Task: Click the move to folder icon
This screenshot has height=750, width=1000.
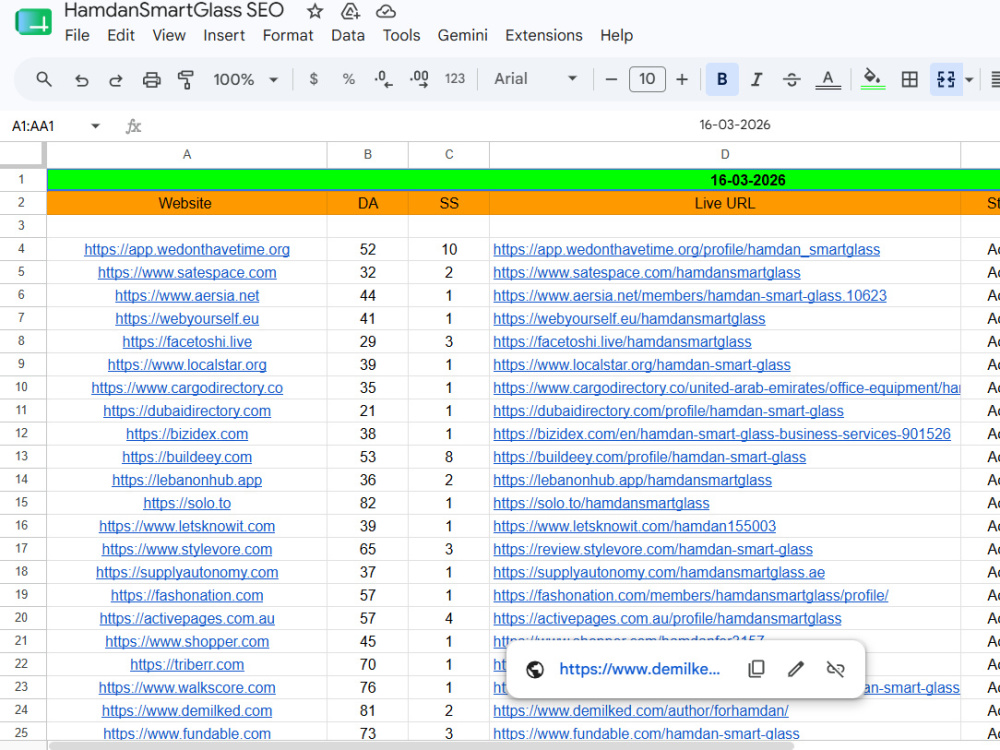Action: pos(350,11)
